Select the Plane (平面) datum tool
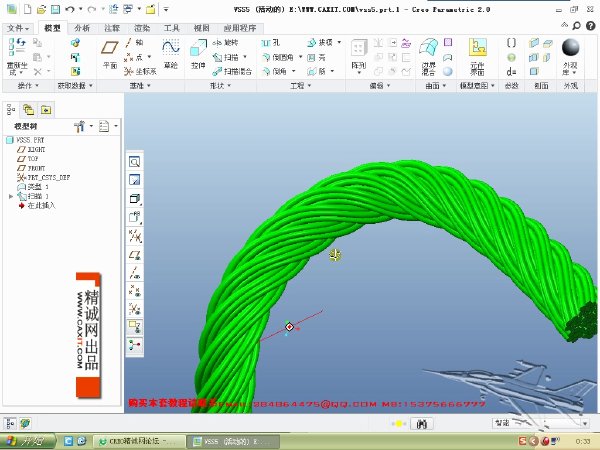This screenshot has height=450, width=600. [x=110, y=55]
